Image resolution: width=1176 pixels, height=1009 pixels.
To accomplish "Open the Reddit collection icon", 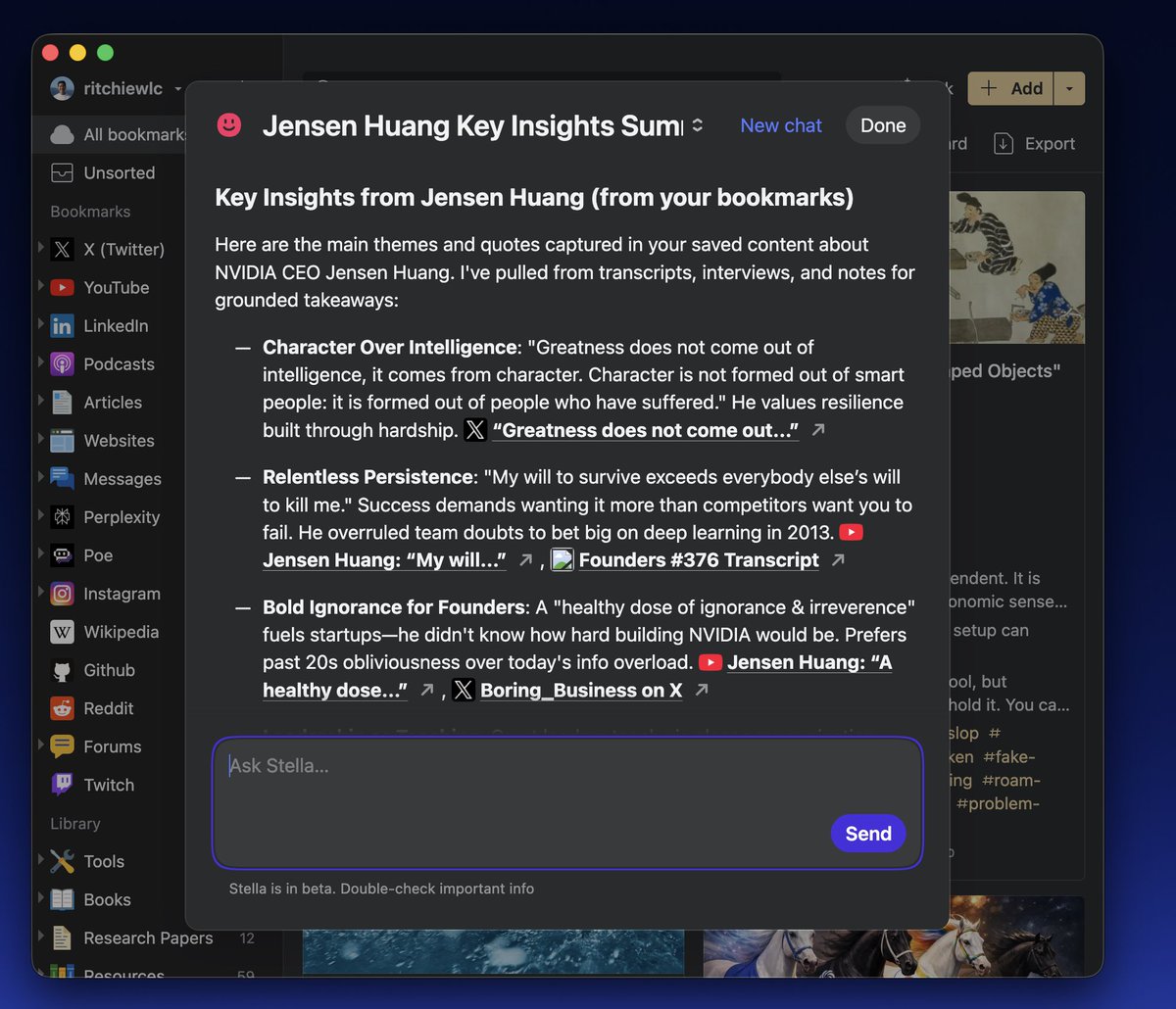I will point(62,708).
